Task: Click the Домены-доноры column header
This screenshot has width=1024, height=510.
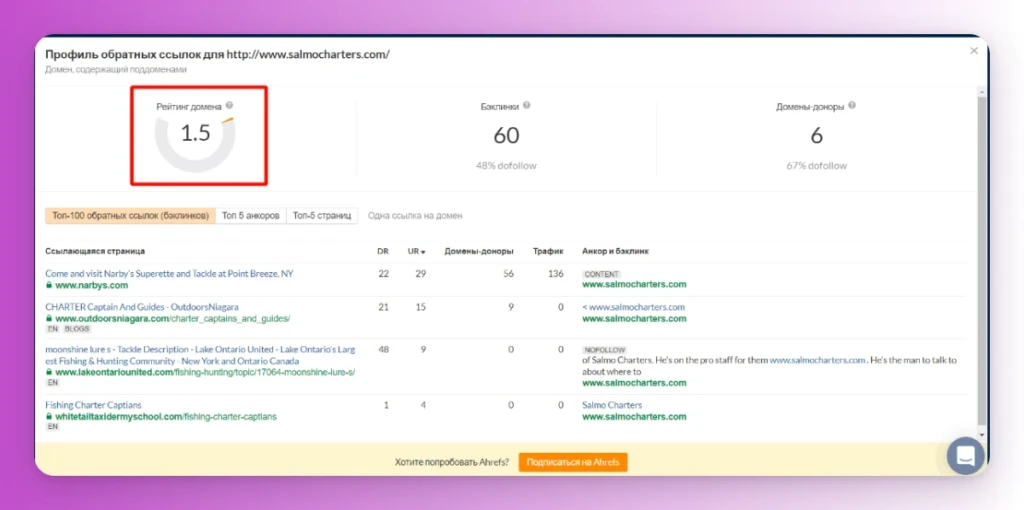Action: (479, 251)
